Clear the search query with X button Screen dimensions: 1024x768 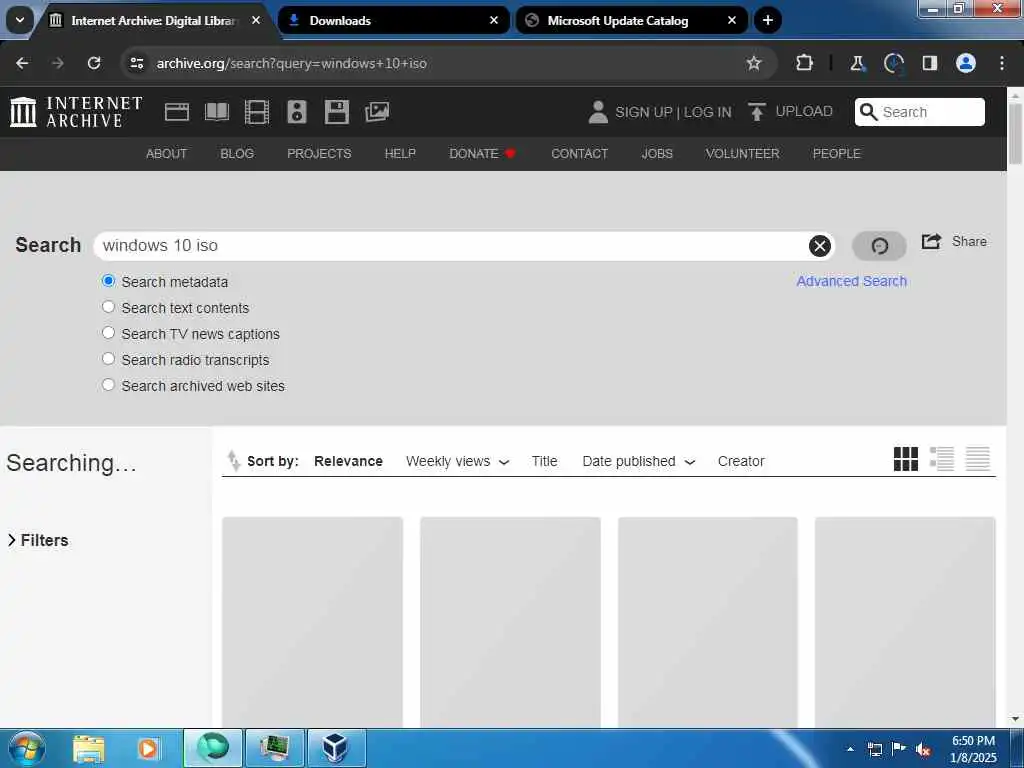coord(820,246)
